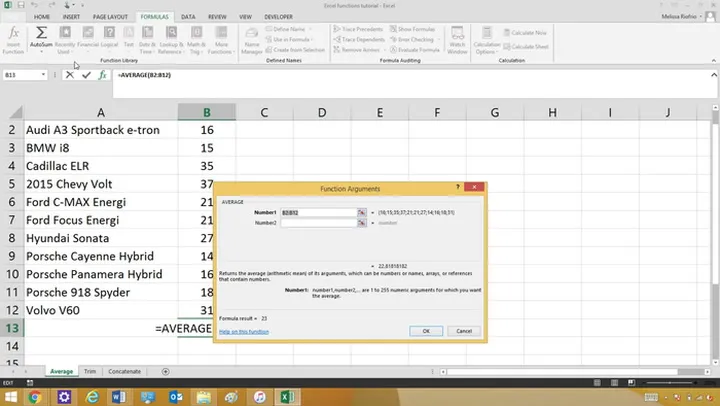Open the Windows Start button

[x=11, y=397]
